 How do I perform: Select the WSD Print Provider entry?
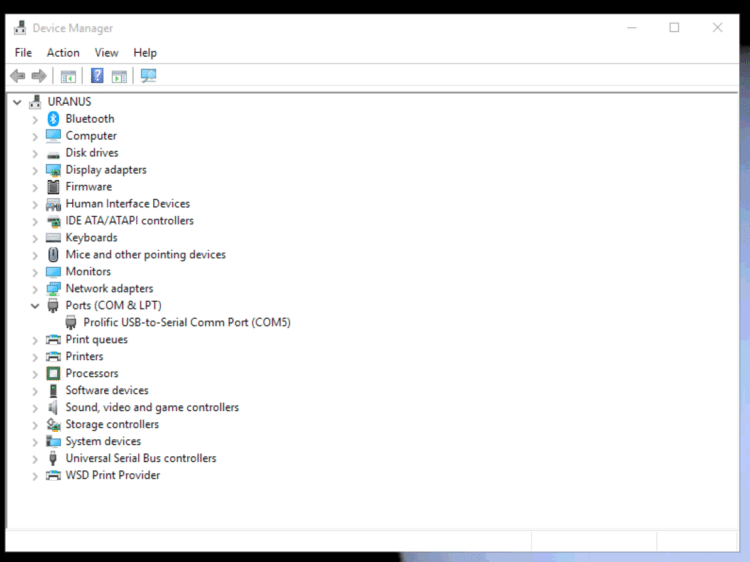[x=113, y=475]
